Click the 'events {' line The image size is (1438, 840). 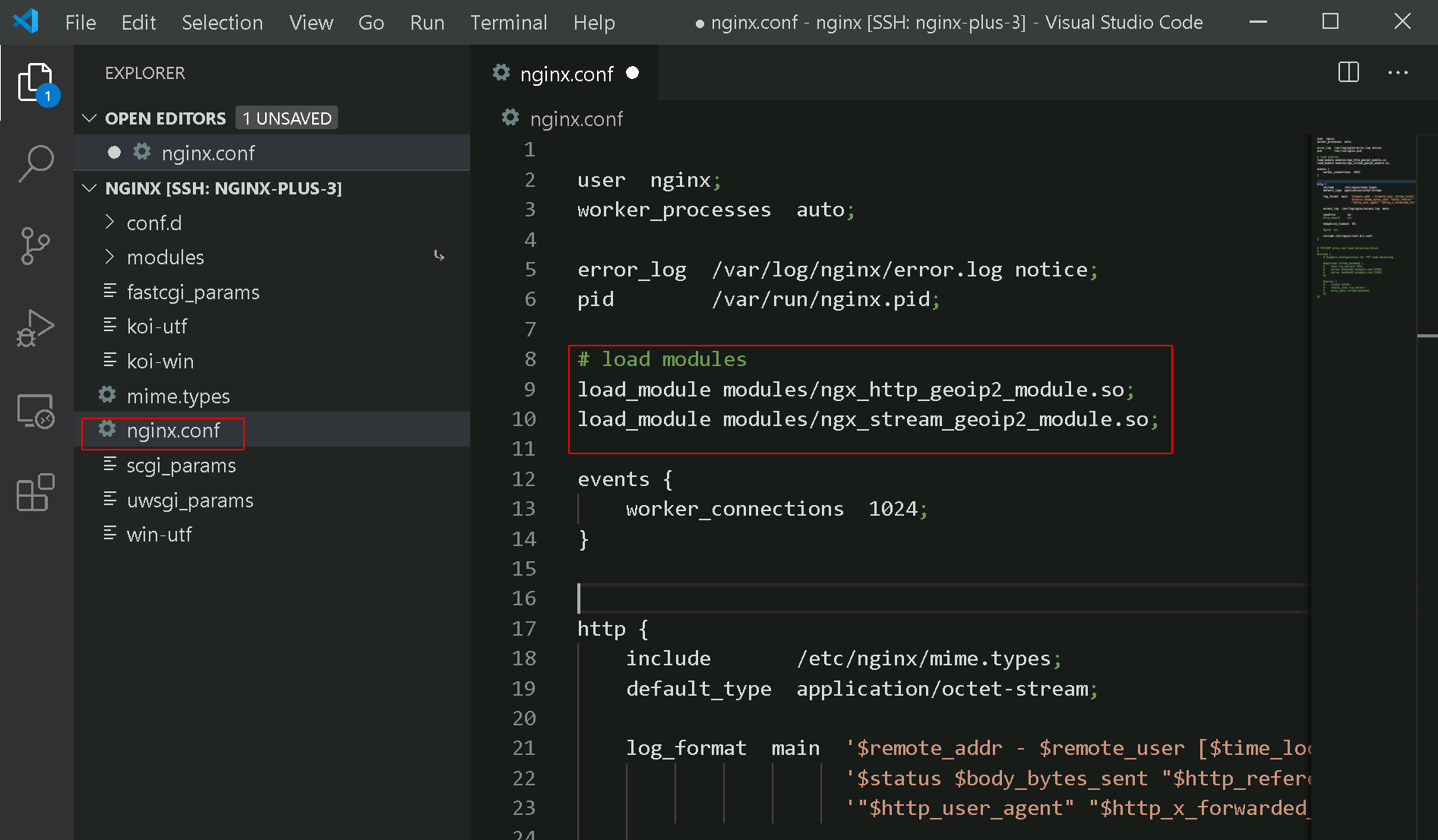tap(625, 479)
